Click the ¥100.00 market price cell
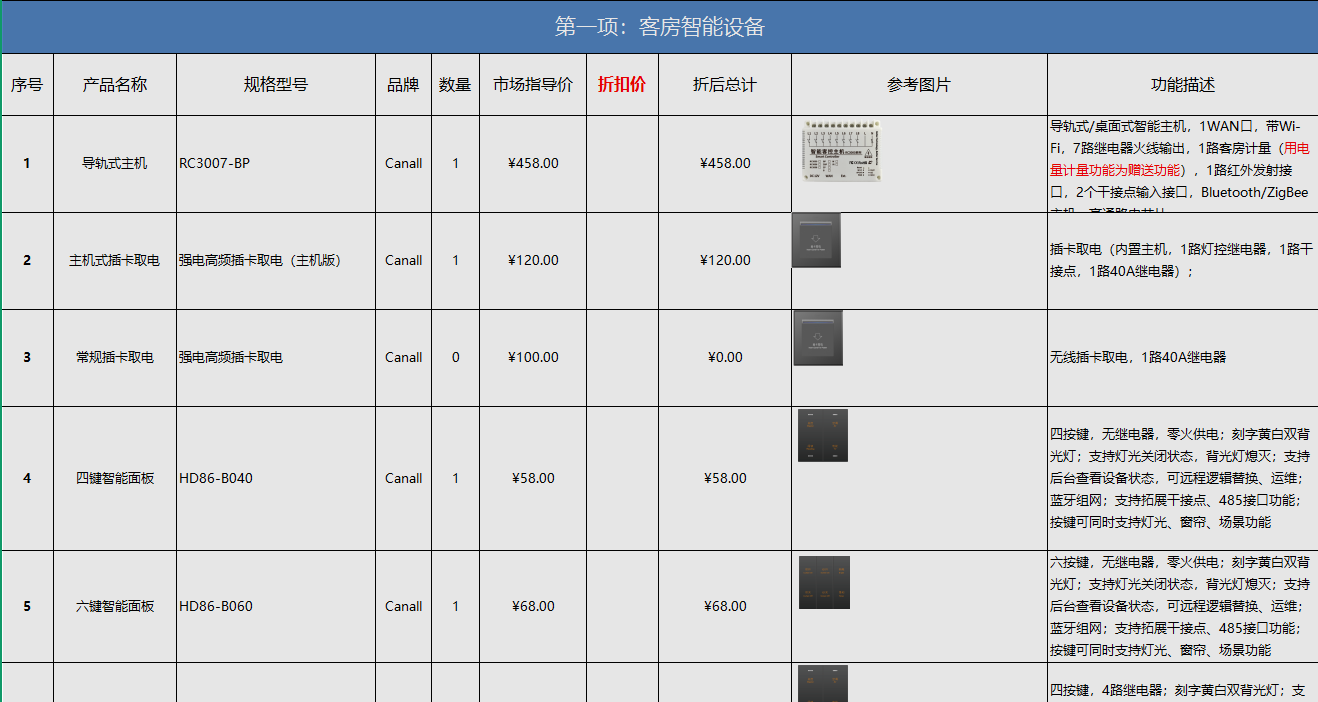The height and width of the screenshot is (702, 1318). (533, 358)
